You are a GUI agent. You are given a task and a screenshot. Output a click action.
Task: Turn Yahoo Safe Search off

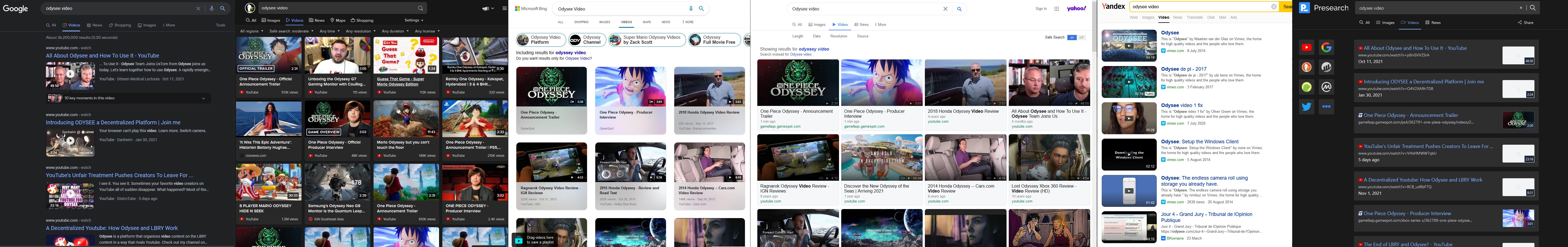point(1081,37)
